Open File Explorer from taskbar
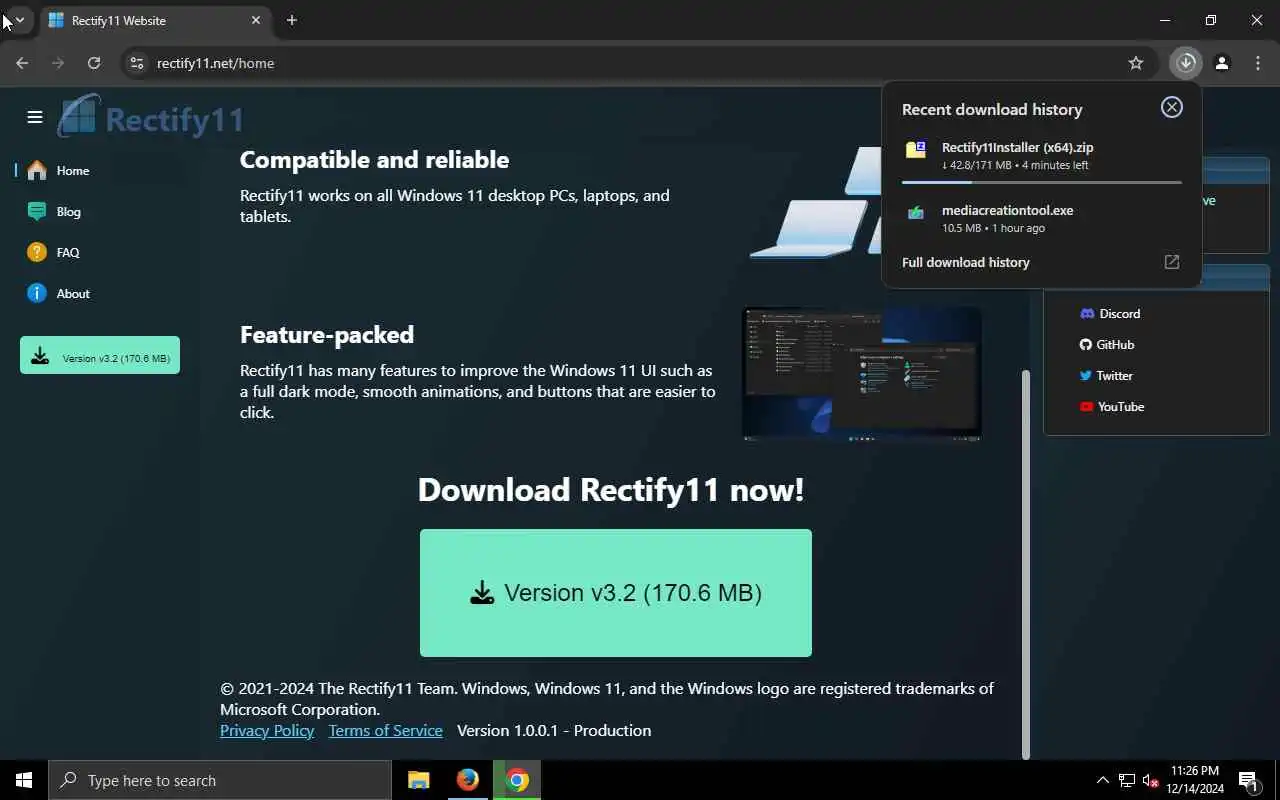The width and height of the screenshot is (1280, 800). 418,780
